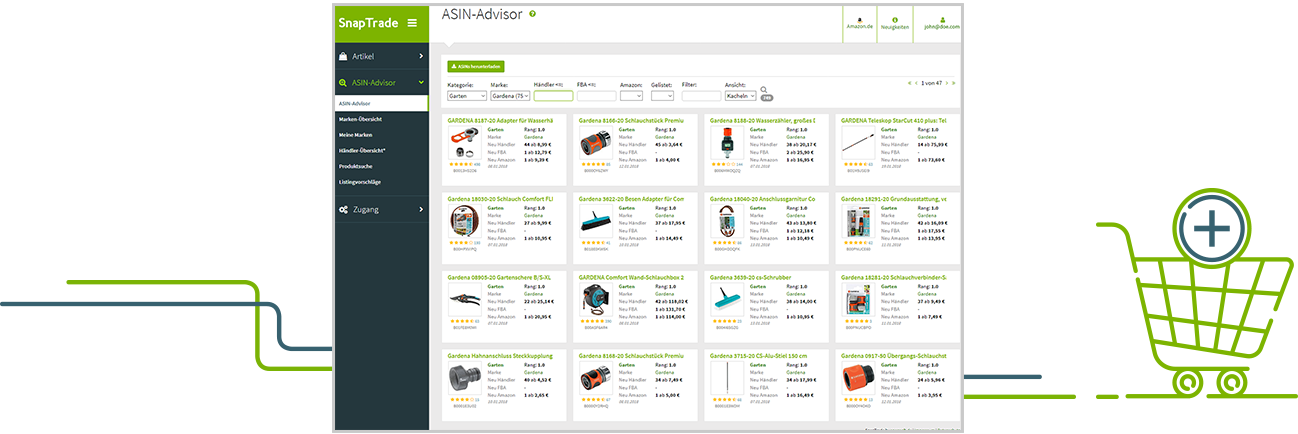Open the john@doe.com account menu
1298x434 pixels.
941,23
